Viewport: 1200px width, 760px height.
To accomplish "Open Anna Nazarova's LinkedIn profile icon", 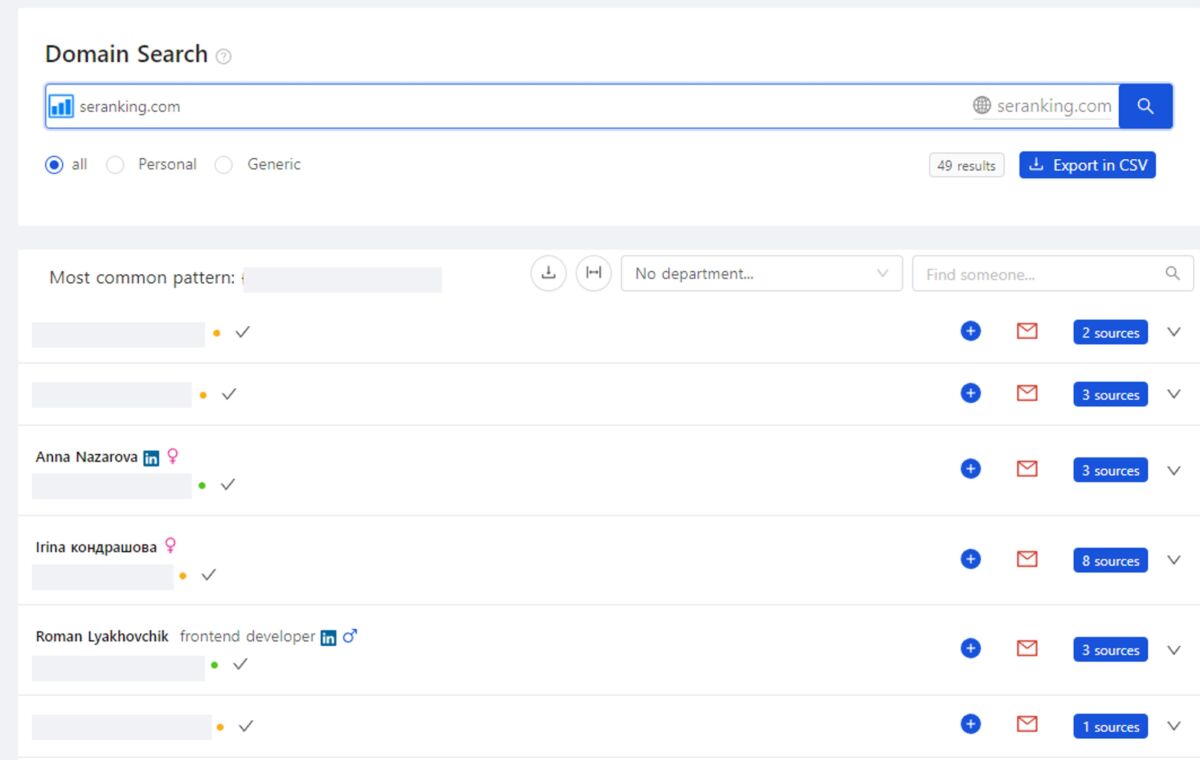I will pyautogui.click(x=151, y=457).
